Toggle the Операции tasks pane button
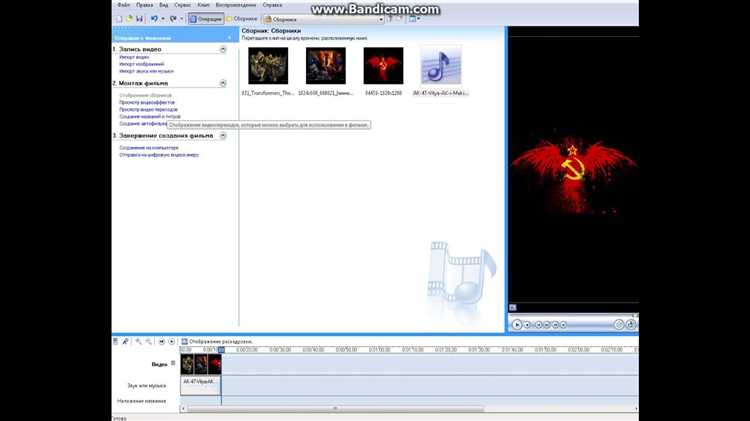The height and width of the screenshot is (421, 750). (x=206, y=19)
